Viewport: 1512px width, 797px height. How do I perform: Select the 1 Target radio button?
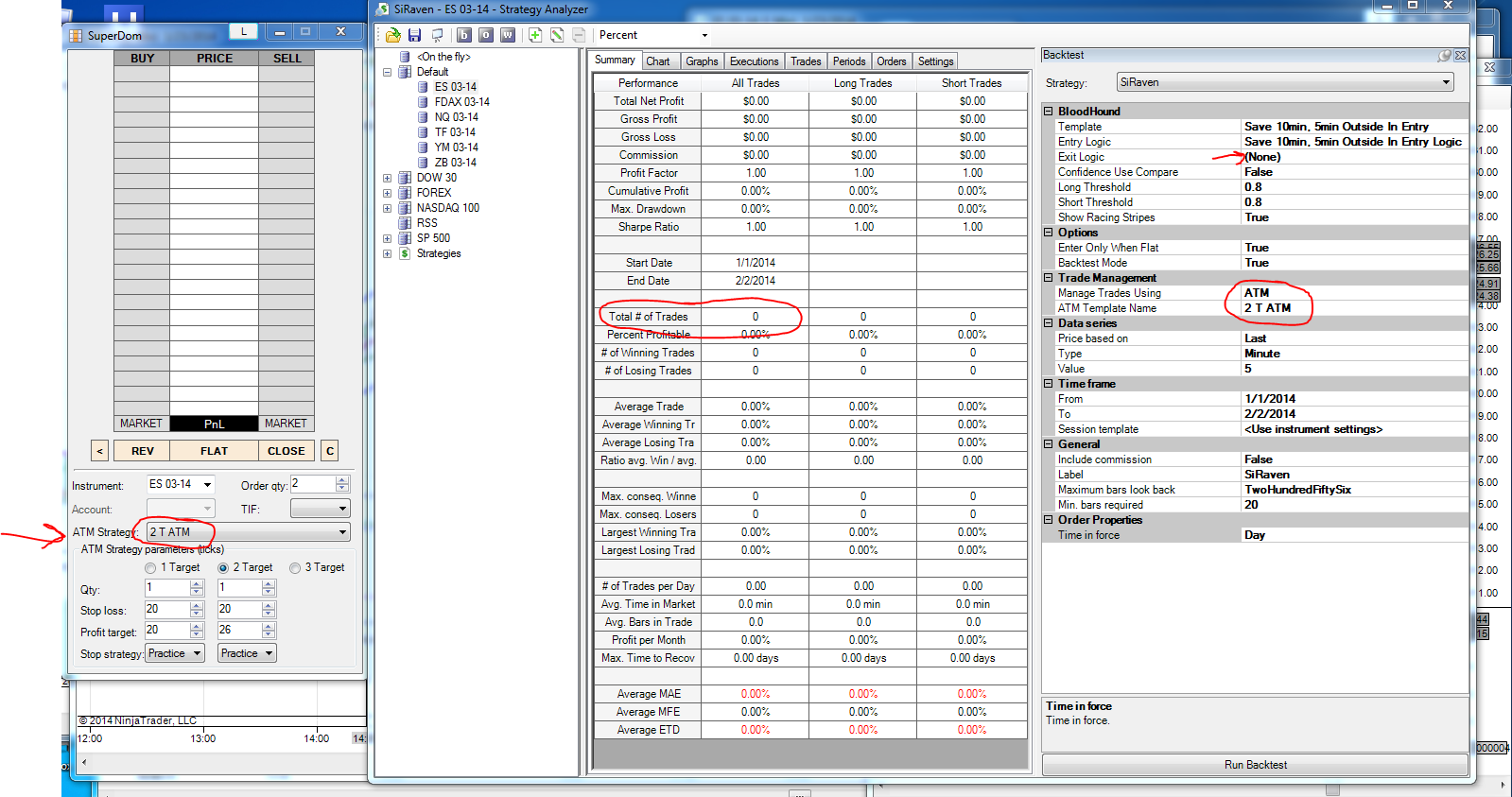coord(150,568)
